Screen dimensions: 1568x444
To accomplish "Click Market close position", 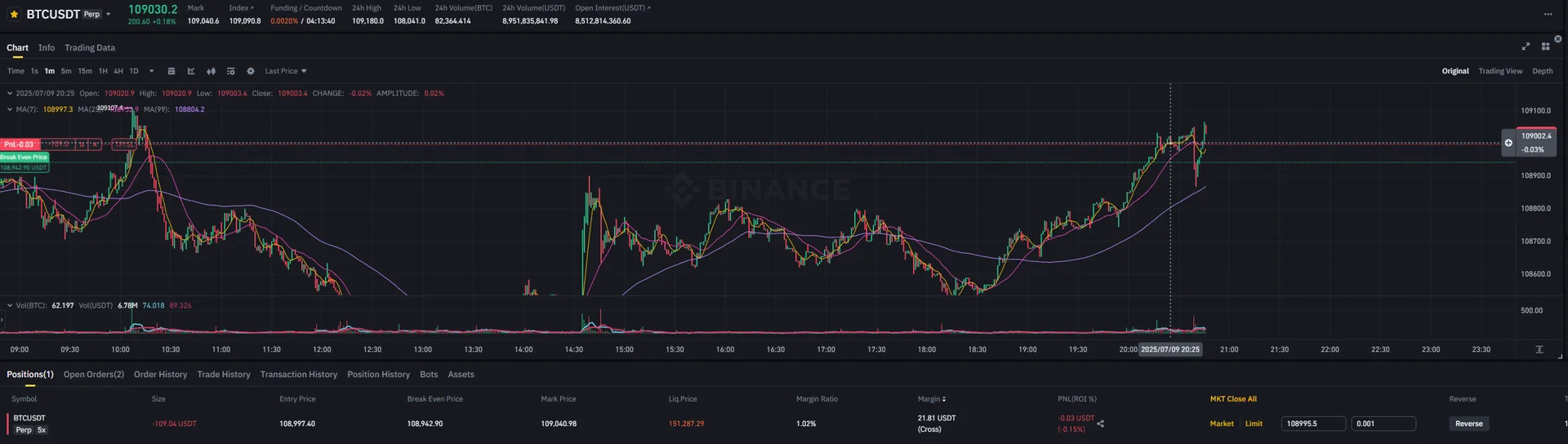I will 1222,424.
